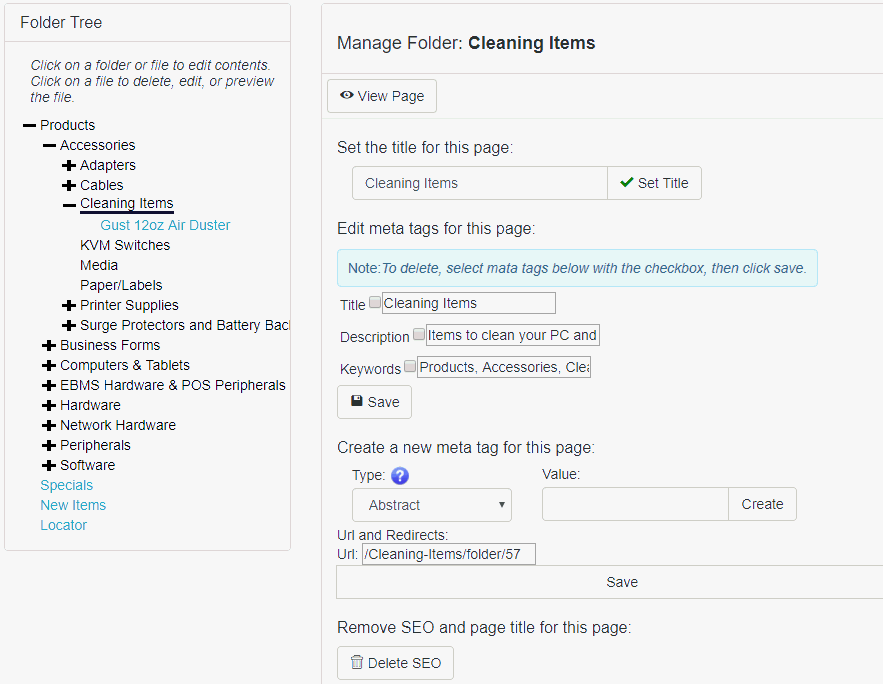Open the Gust 12oz Air Duster file

click(x=165, y=225)
